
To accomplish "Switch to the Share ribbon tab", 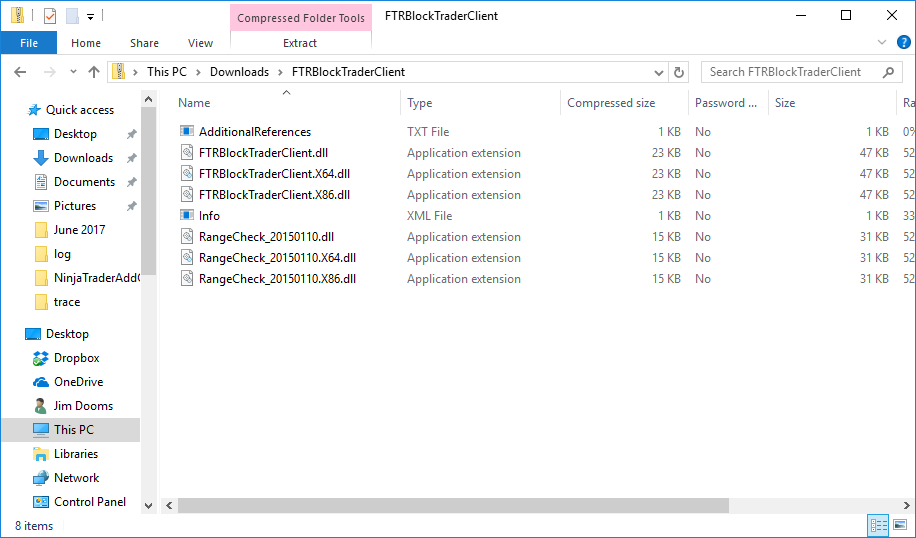I will pos(144,43).
